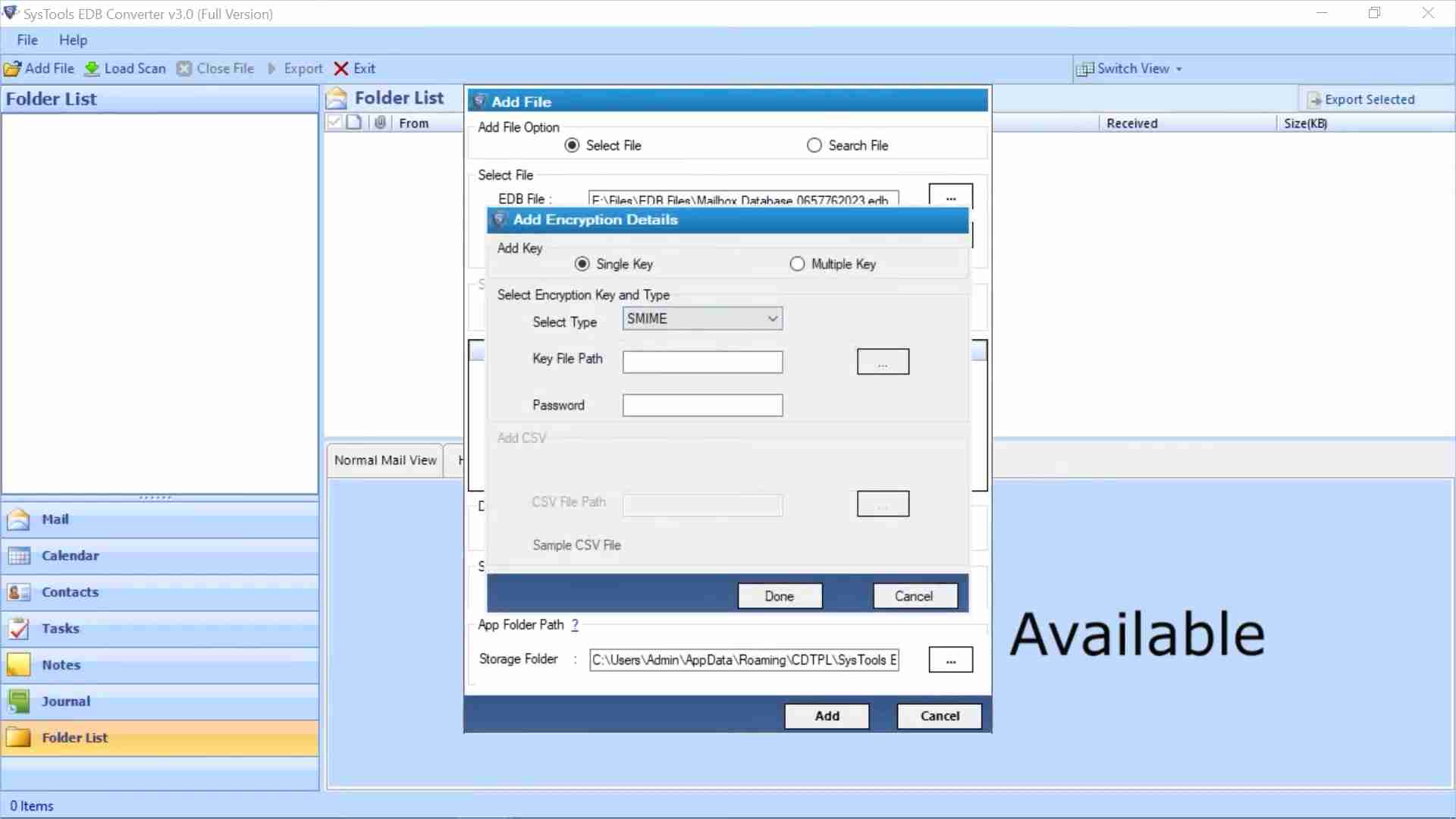Select the Close File toolbar icon
Screen dimensions: 1456x819
[x=215, y=68]
